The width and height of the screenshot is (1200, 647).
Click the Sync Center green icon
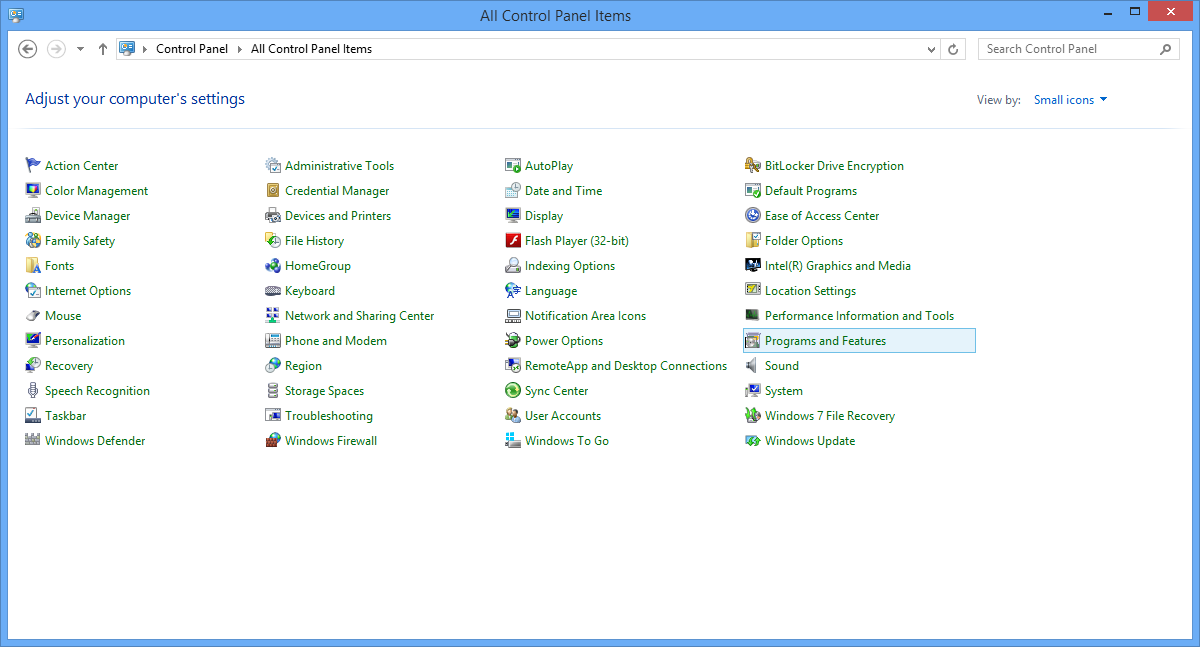click(x=513, y=391)
